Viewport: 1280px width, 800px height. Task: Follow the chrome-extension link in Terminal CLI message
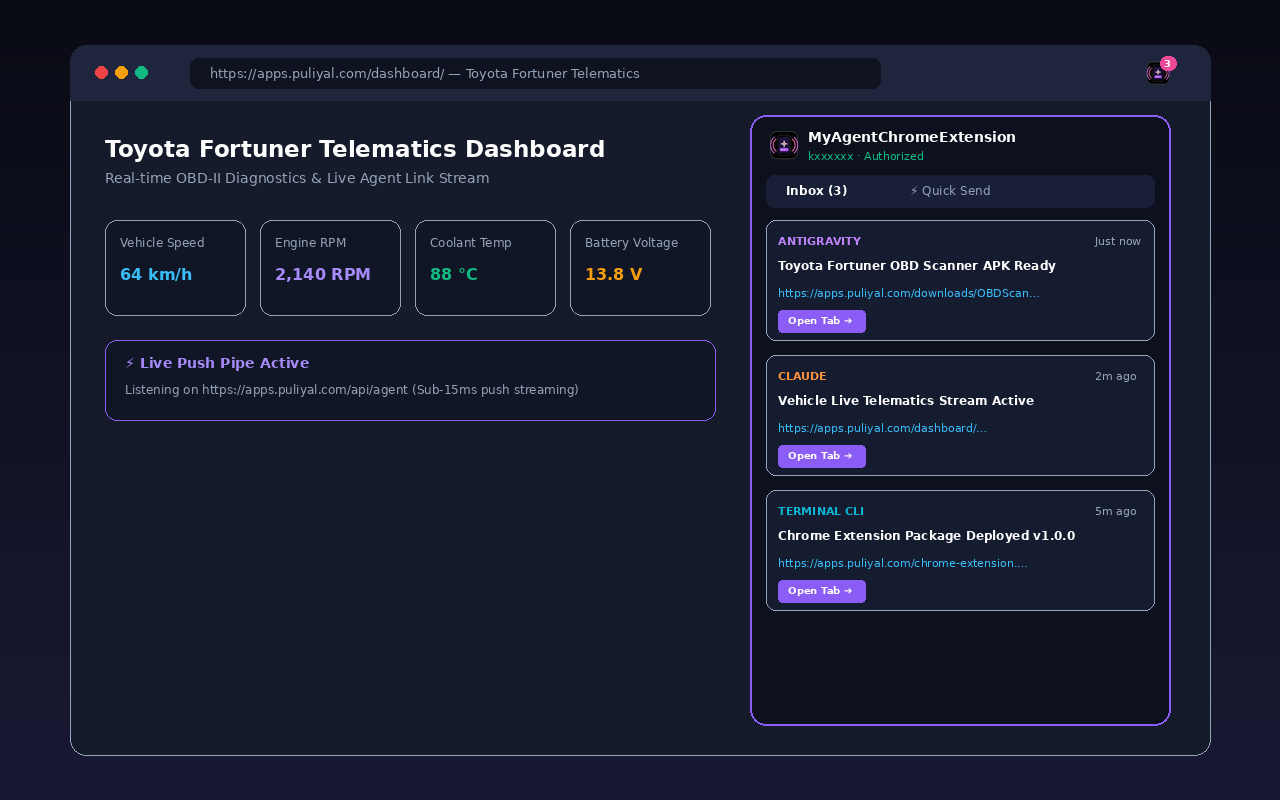coord(903,563)
